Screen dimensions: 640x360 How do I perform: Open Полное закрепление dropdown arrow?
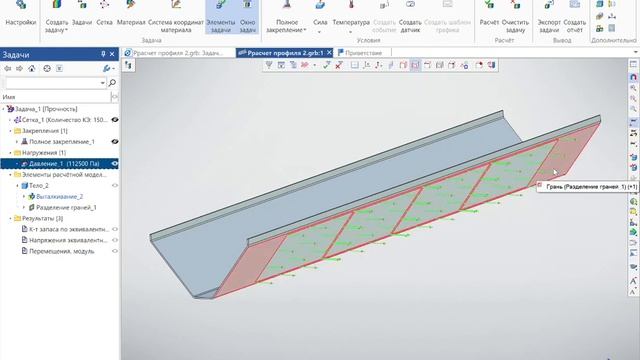(x=304, y=31)
